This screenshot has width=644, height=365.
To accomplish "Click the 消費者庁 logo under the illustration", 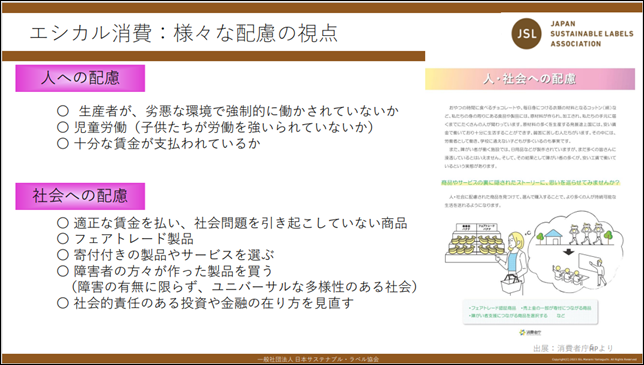I will pos(530,332).
